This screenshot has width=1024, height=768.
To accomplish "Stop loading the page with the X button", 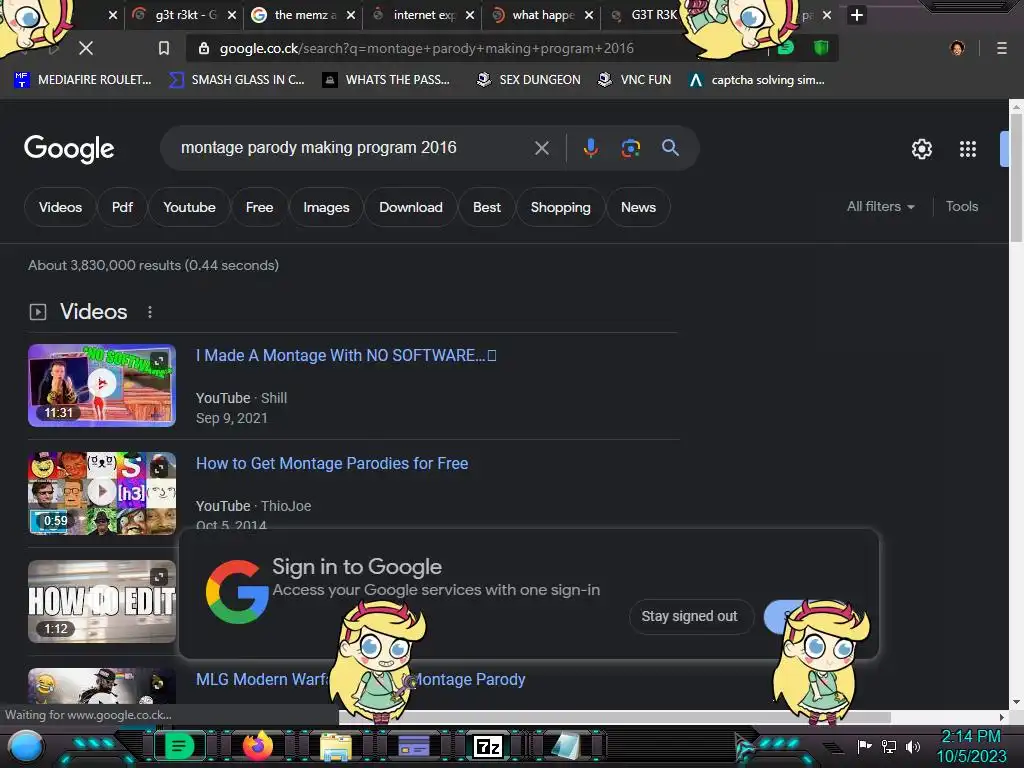I will [x=86, y=48].
